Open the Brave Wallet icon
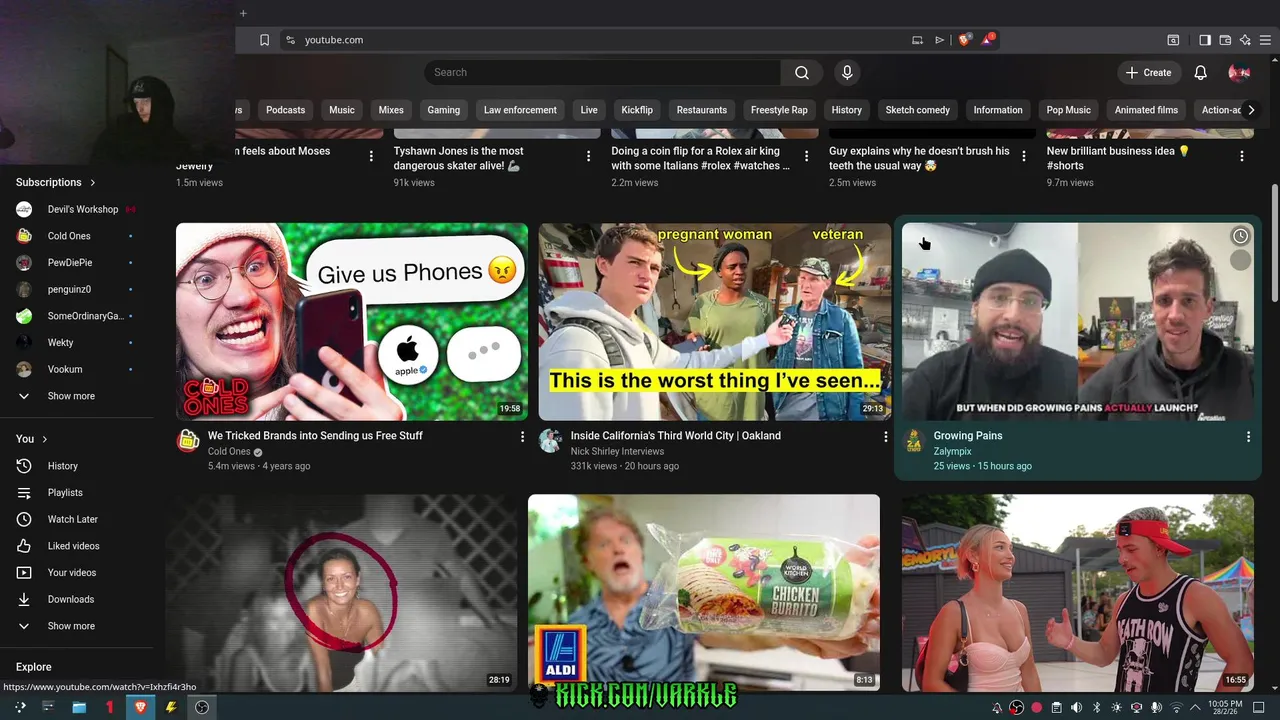The height and width of the screenshot is (720, 1280). pyautogui.click(x=1225, y=40)
